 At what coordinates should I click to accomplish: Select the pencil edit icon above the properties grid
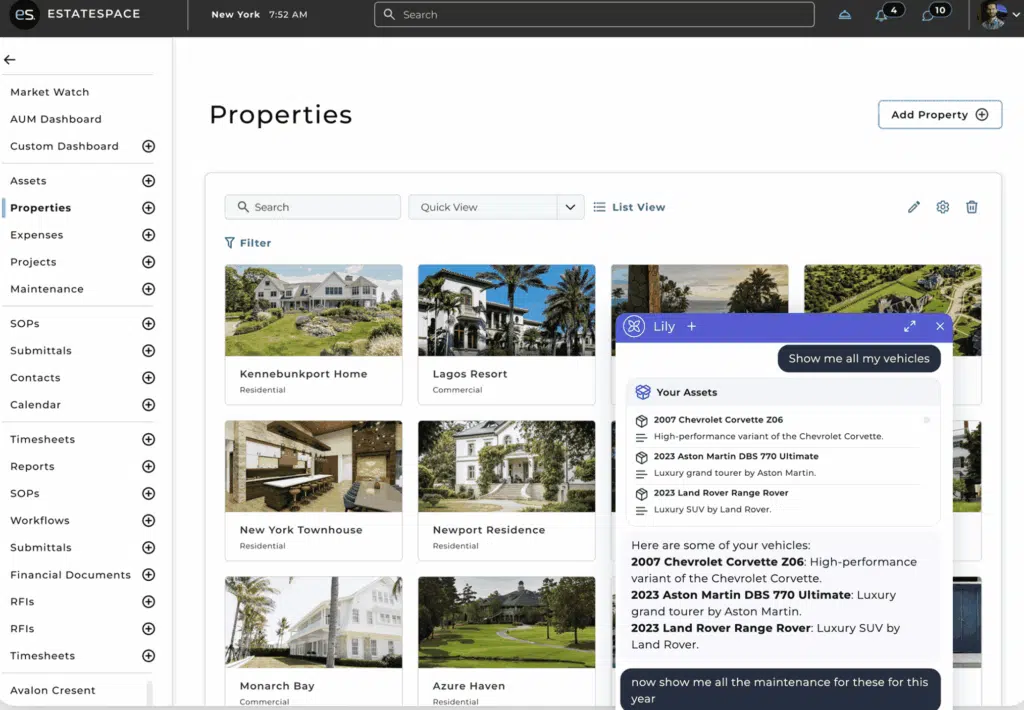click(913, 207)
